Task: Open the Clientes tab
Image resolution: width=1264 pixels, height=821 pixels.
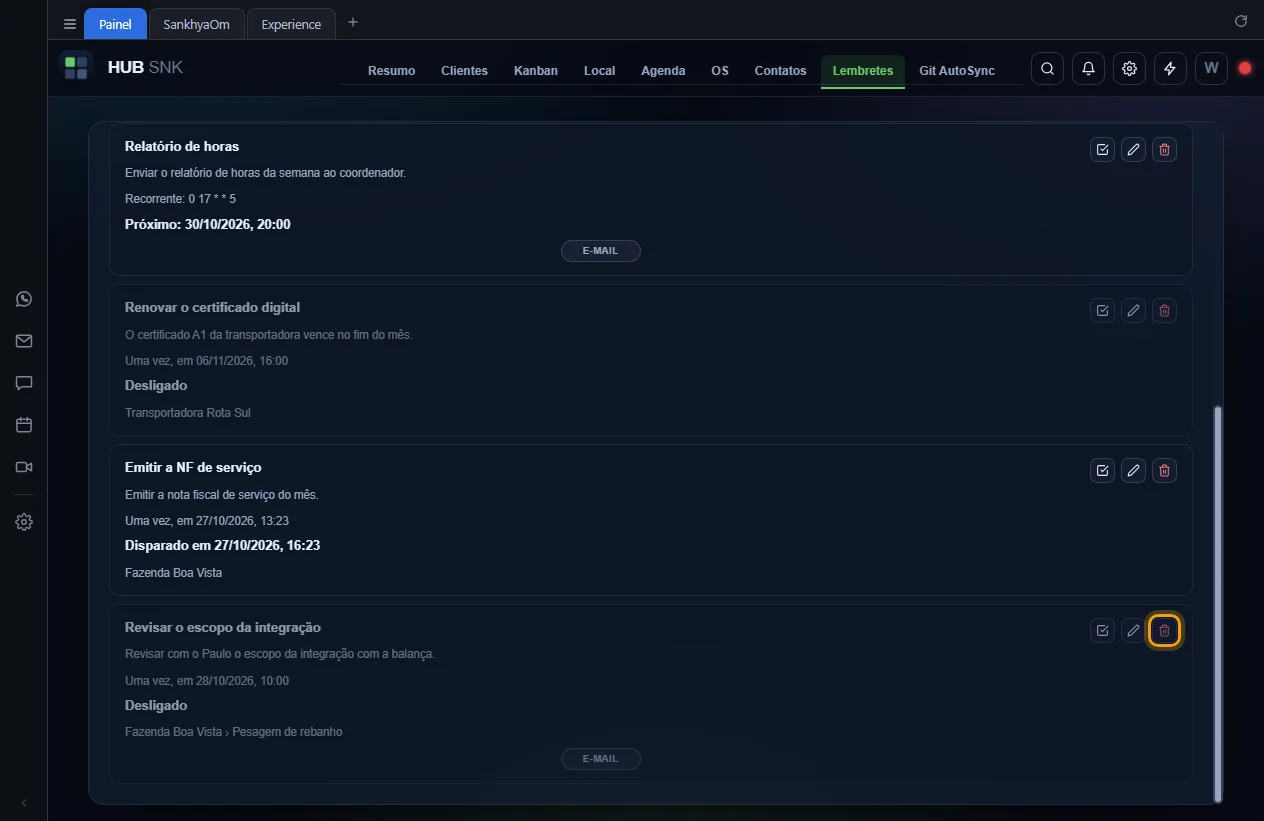Action: point(464,71)
